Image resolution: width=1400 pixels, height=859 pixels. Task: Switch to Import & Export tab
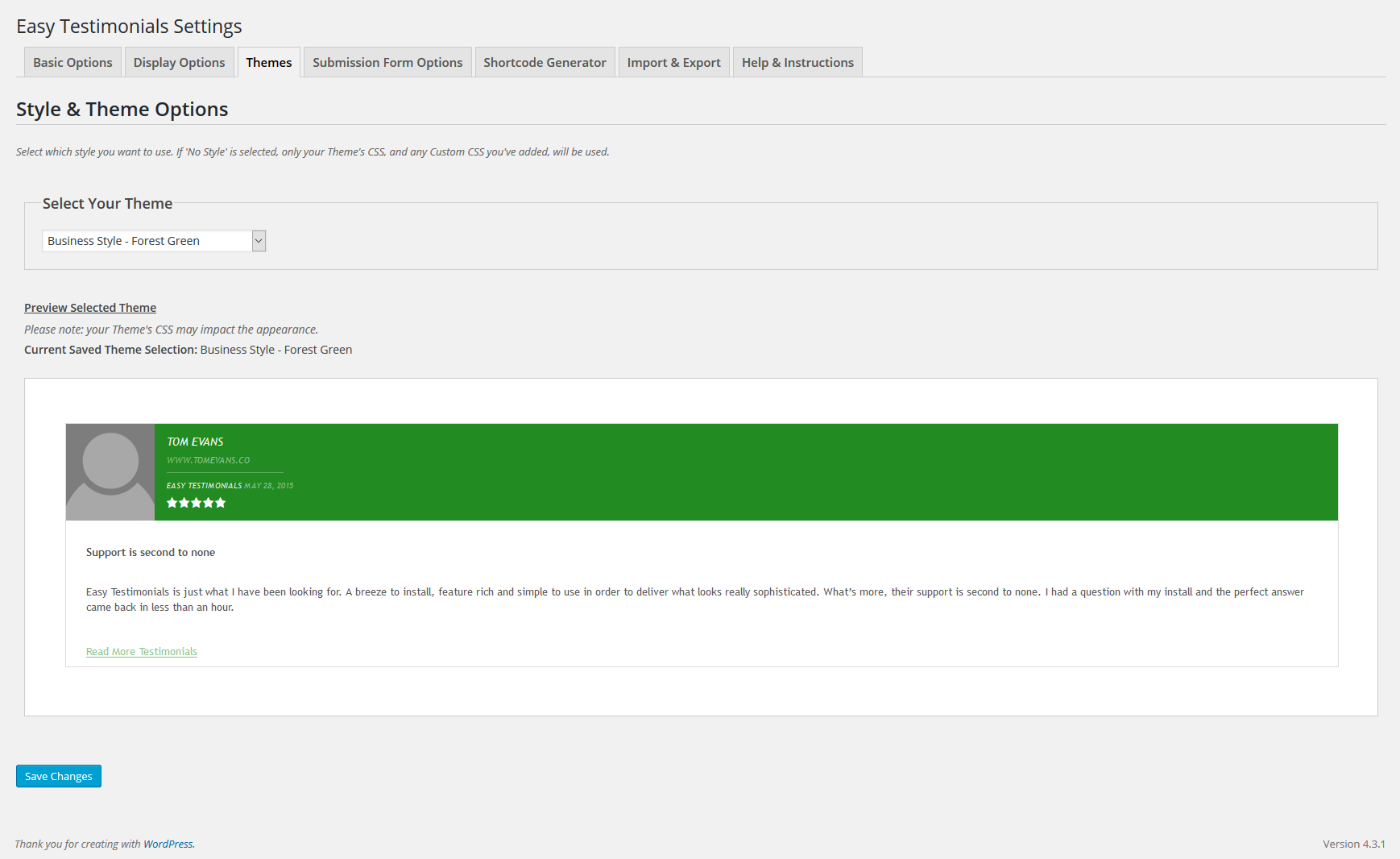point(673,63)
